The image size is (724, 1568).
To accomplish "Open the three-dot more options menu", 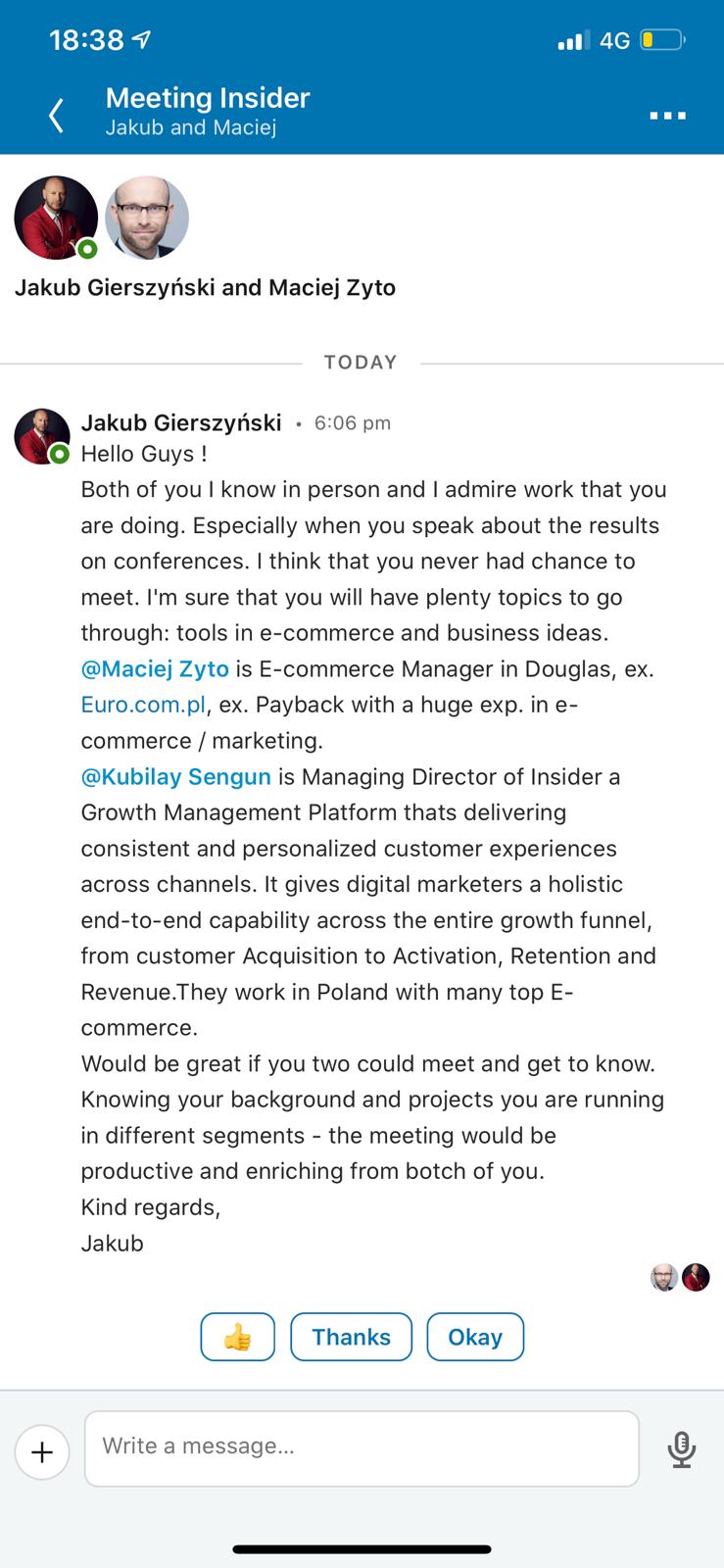I will 667,116.
